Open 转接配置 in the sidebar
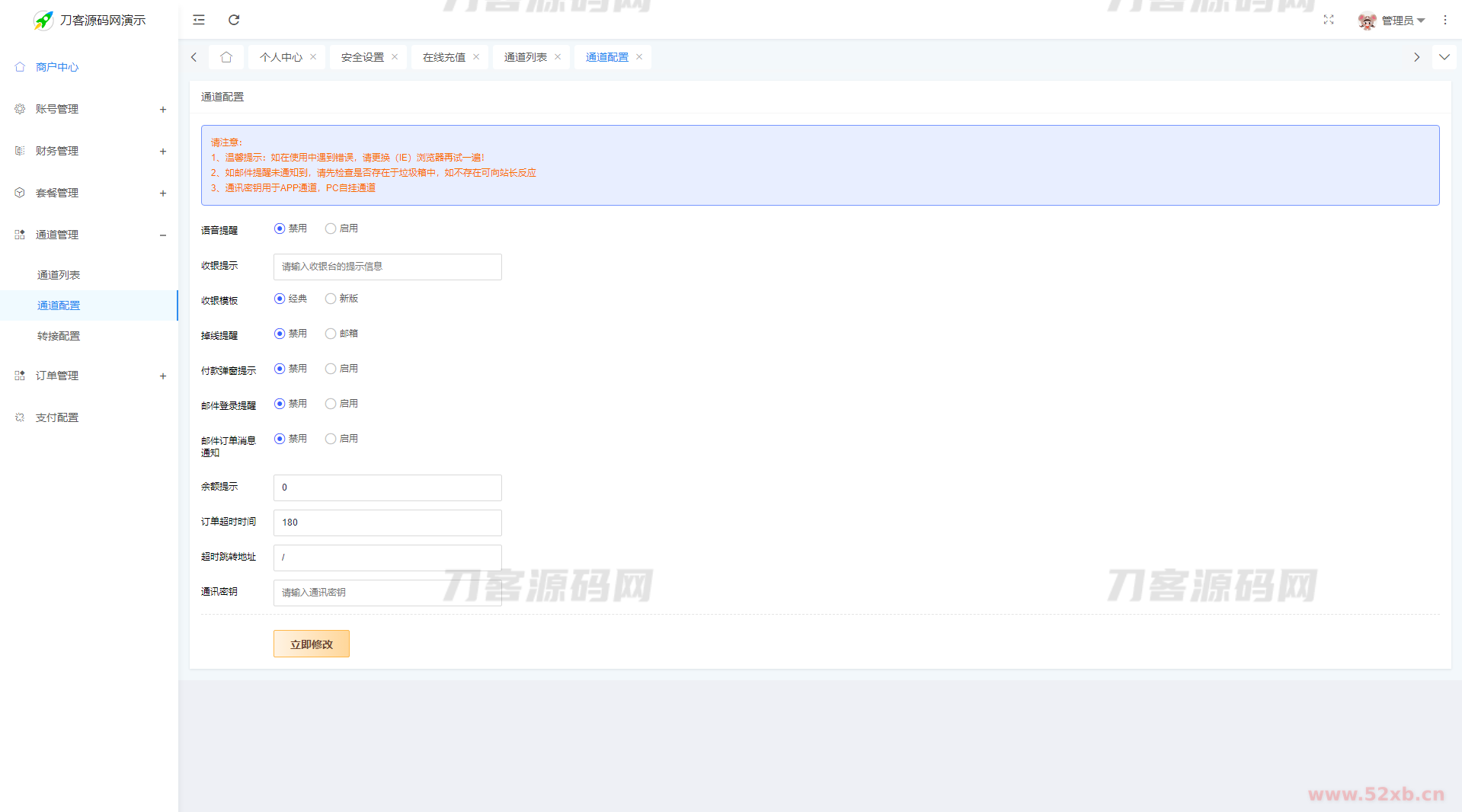 [59, 336]
